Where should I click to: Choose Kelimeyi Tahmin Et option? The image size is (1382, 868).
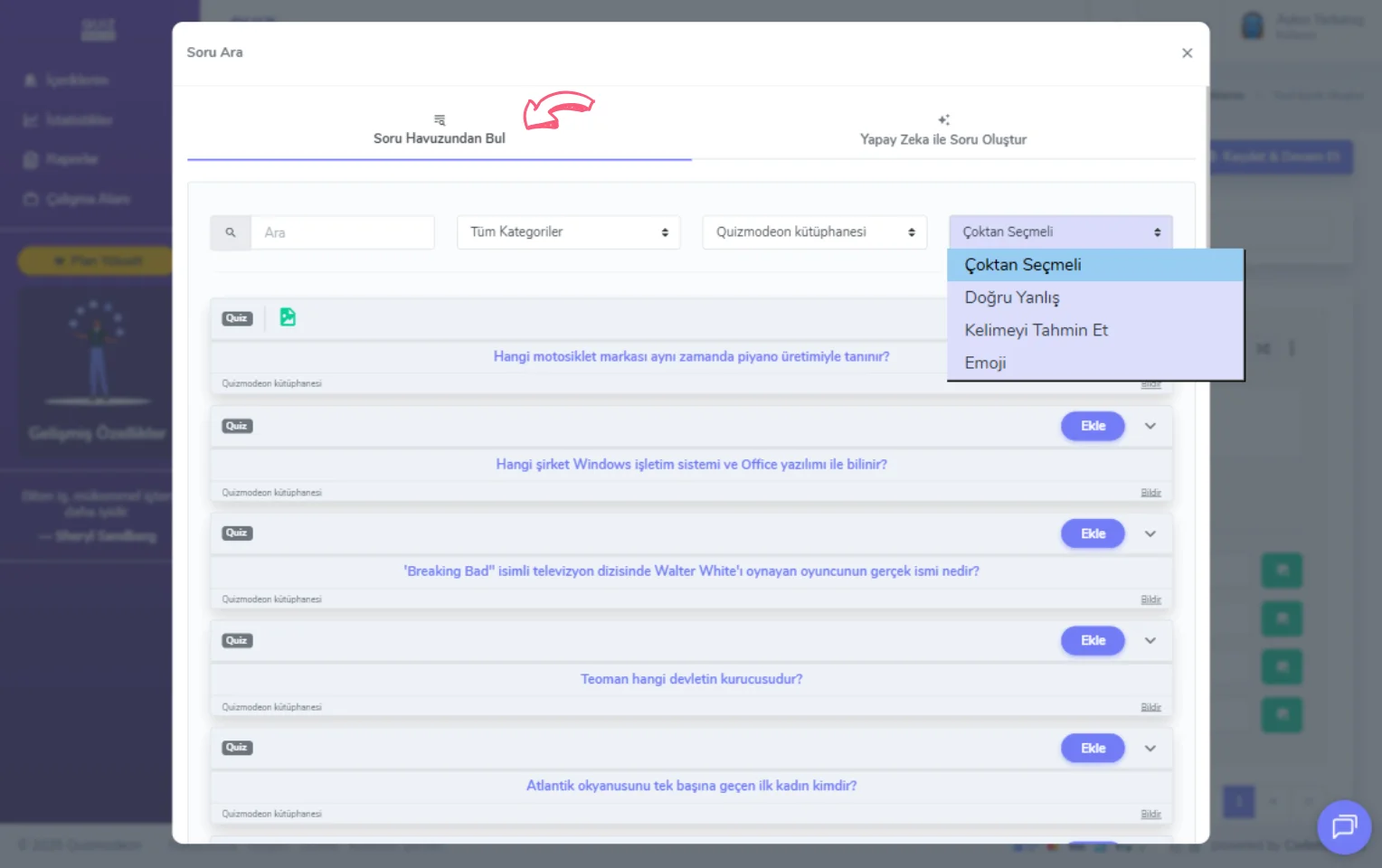click(1036, 330)
